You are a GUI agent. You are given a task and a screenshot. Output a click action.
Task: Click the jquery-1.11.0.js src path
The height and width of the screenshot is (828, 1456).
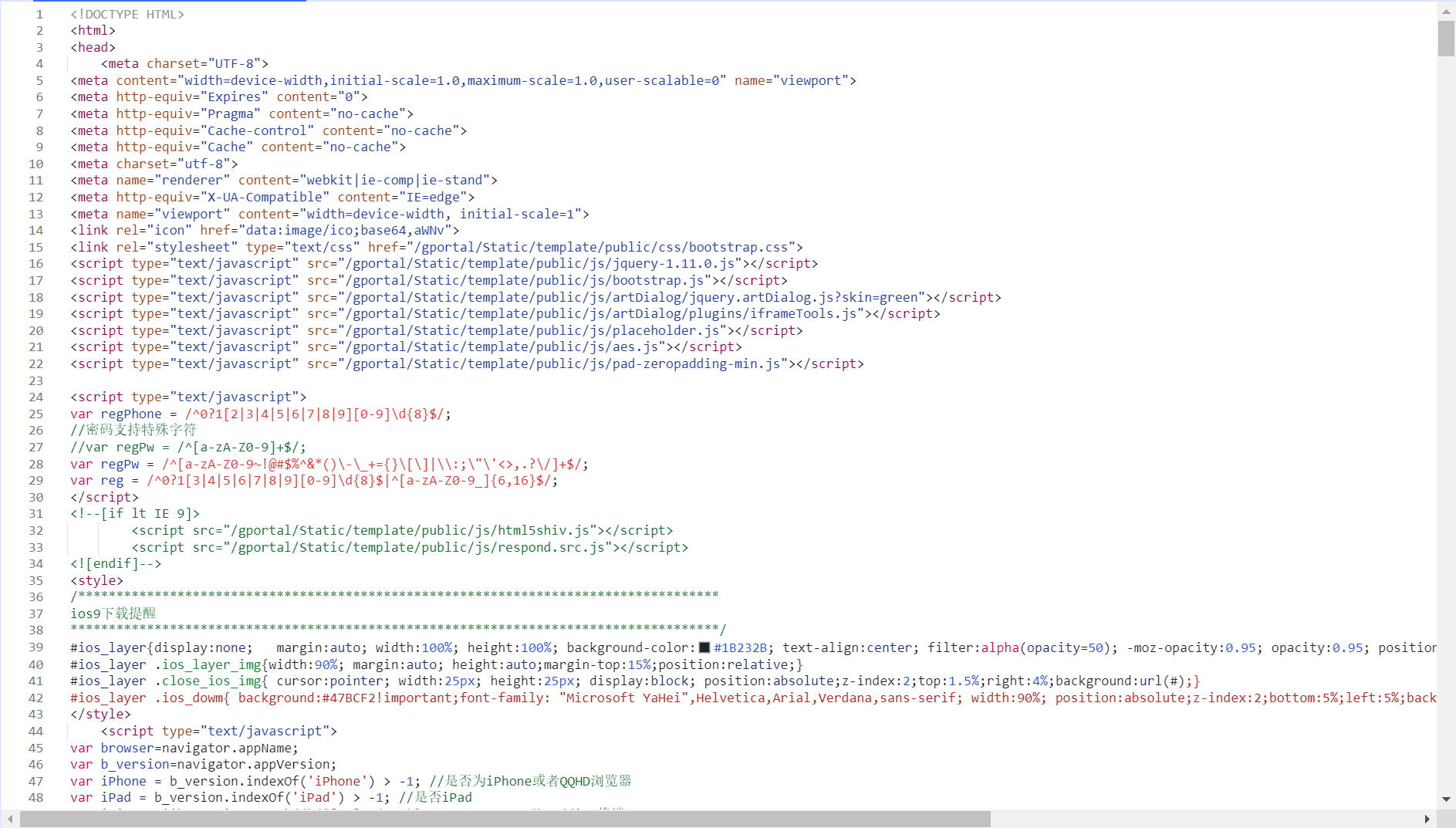(x=543, y=263)
